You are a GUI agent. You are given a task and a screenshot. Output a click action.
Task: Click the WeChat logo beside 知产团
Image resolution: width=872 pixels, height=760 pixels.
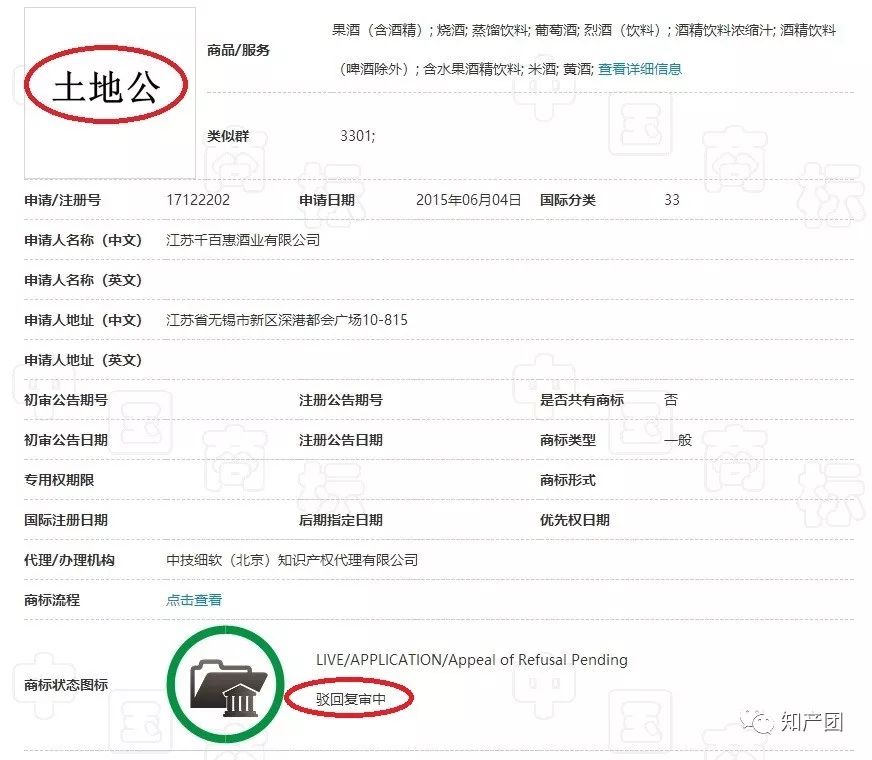pyautogui.click(x=762, y=722)
